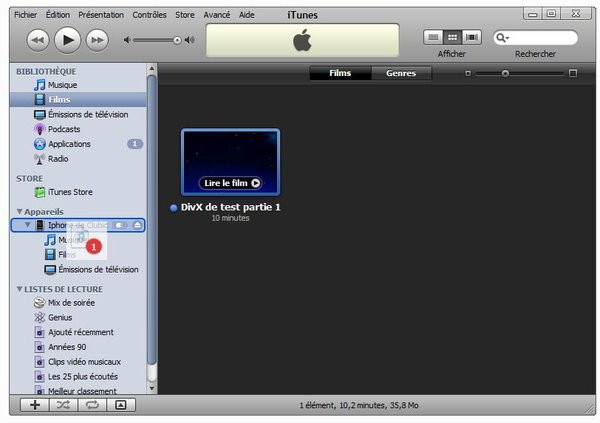Eject the iPhone with the eject icon
The height and width of the screenshot is (423, 600).
pyautogui.click(x=137, y=225)
